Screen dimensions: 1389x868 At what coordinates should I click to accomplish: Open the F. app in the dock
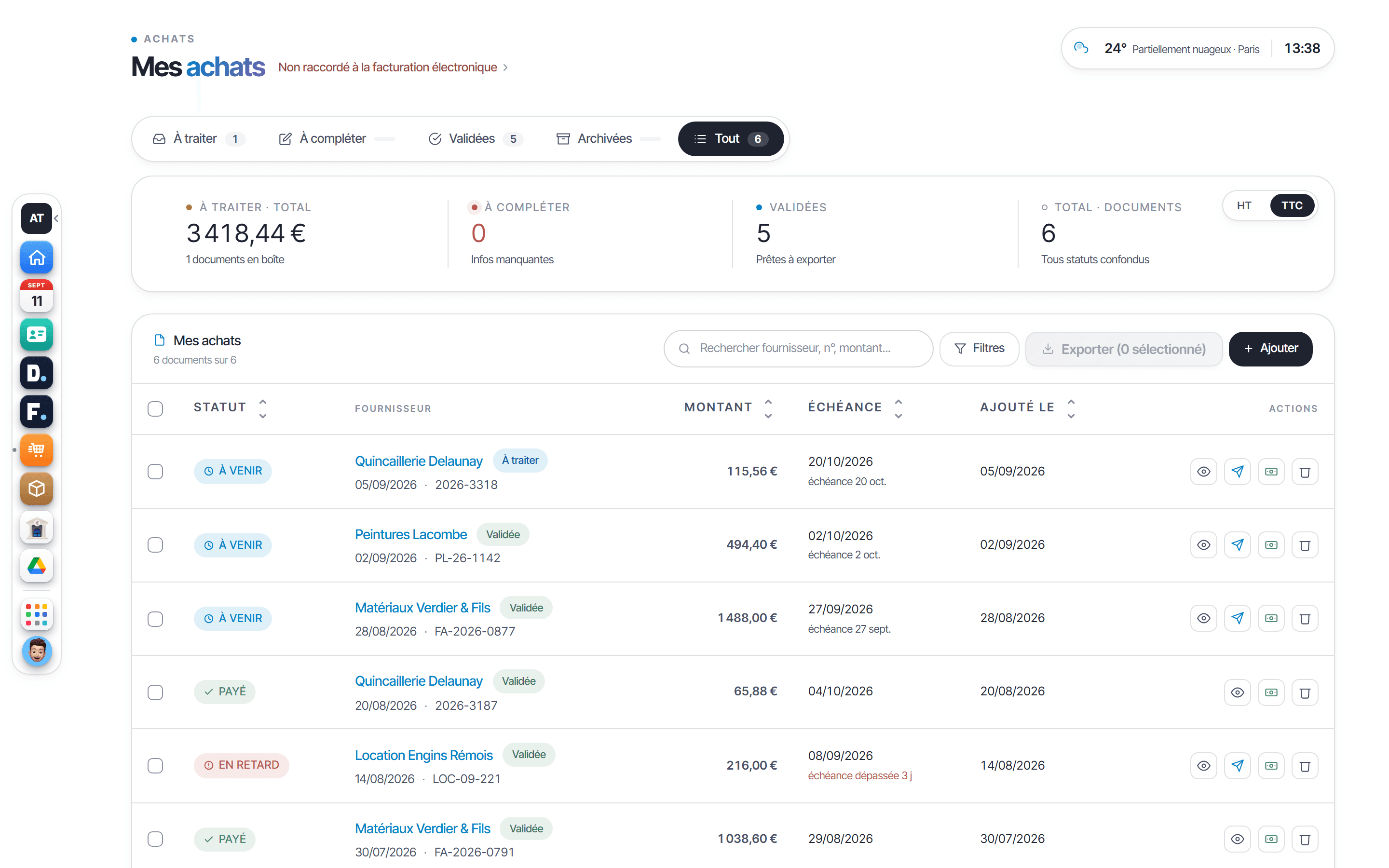click(x=37, y=411)
